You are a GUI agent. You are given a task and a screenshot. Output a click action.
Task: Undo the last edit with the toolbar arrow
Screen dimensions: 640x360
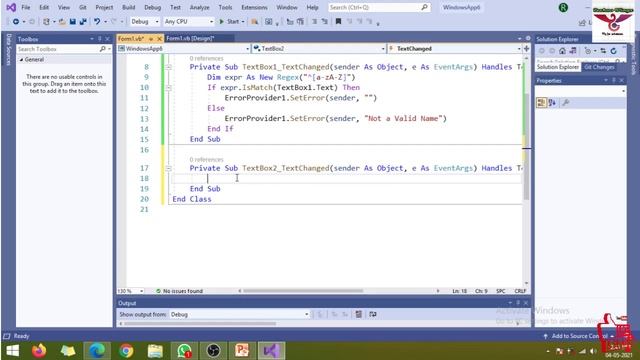pyautogui.click(x=97, y=22)
